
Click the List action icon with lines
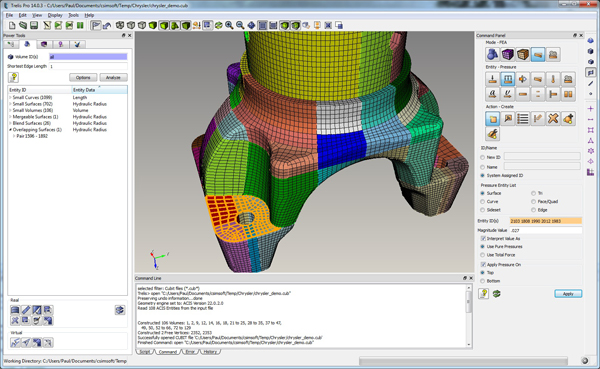point(523,119)
